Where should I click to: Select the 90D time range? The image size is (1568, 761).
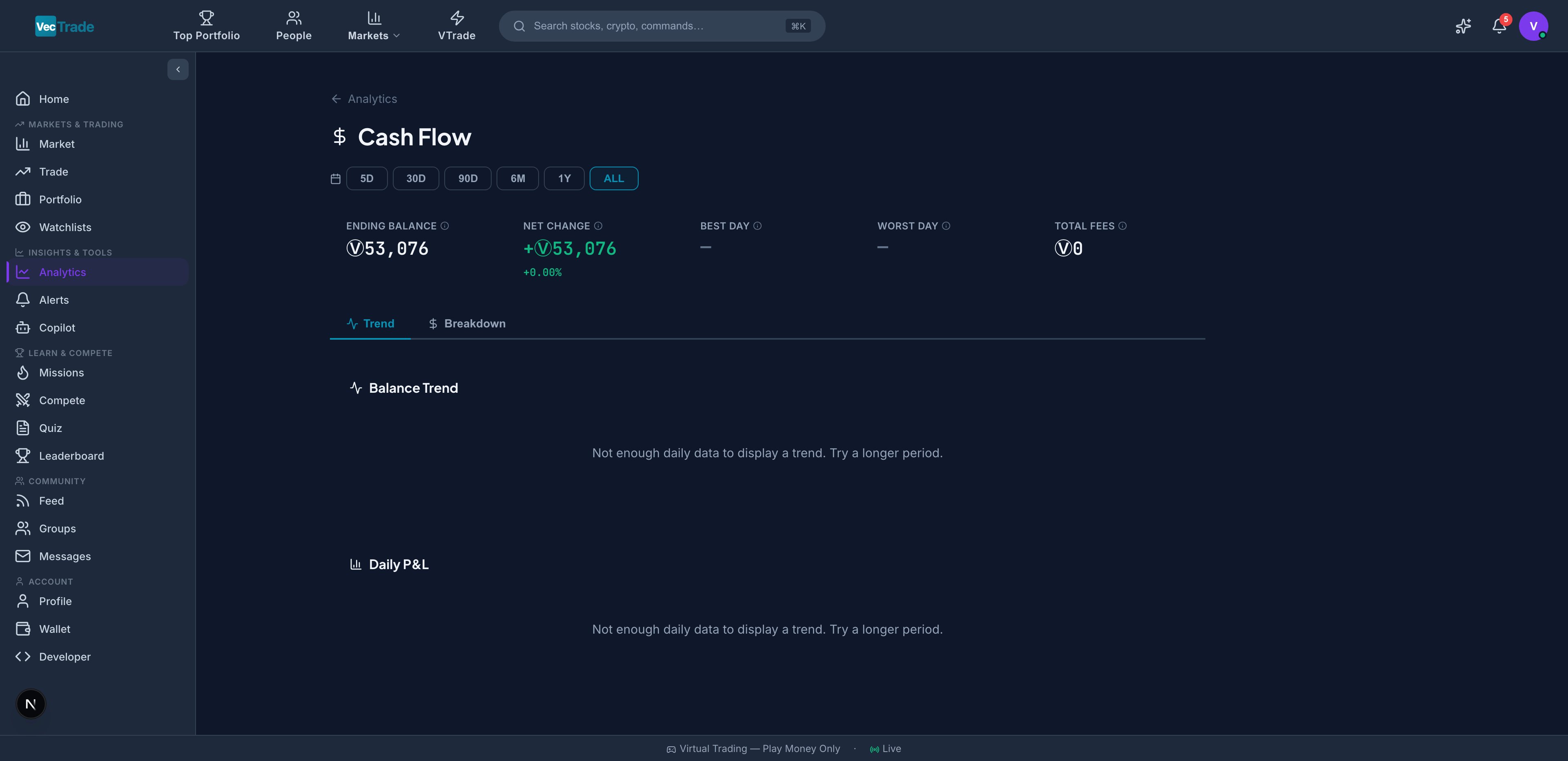[x=468, y=178]
